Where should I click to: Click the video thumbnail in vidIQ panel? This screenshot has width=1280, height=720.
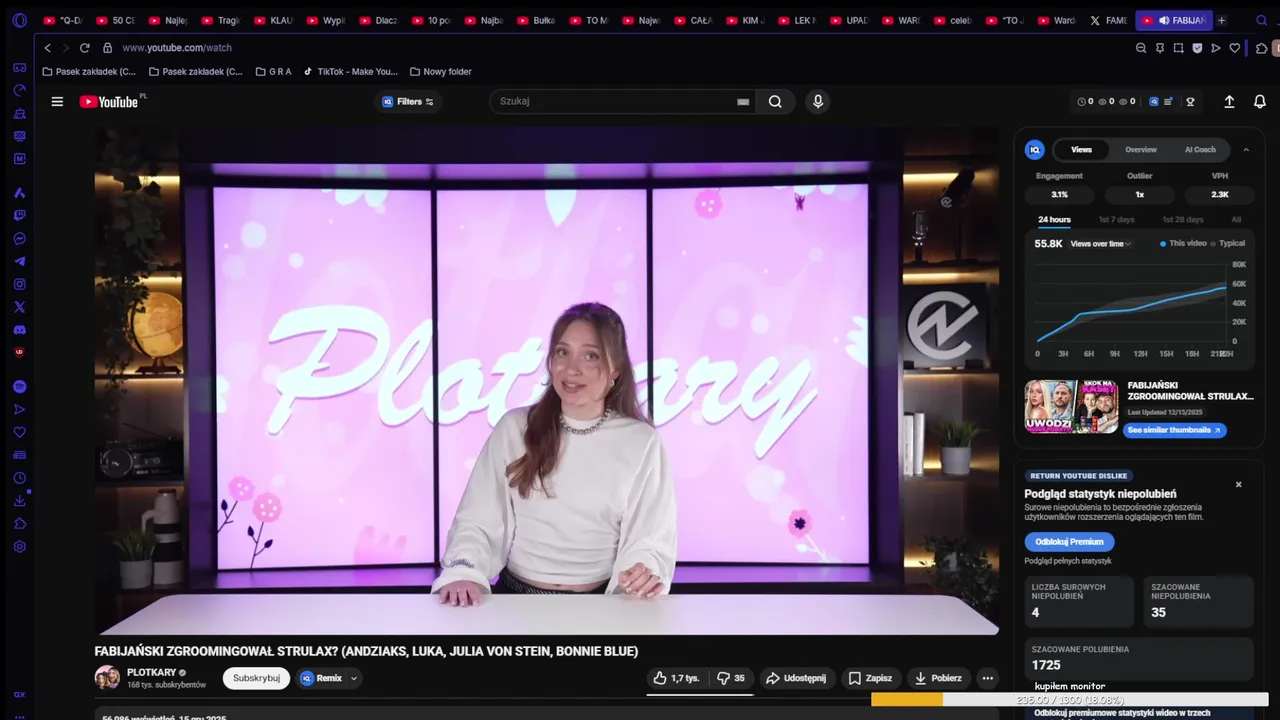coord(1071,406)
